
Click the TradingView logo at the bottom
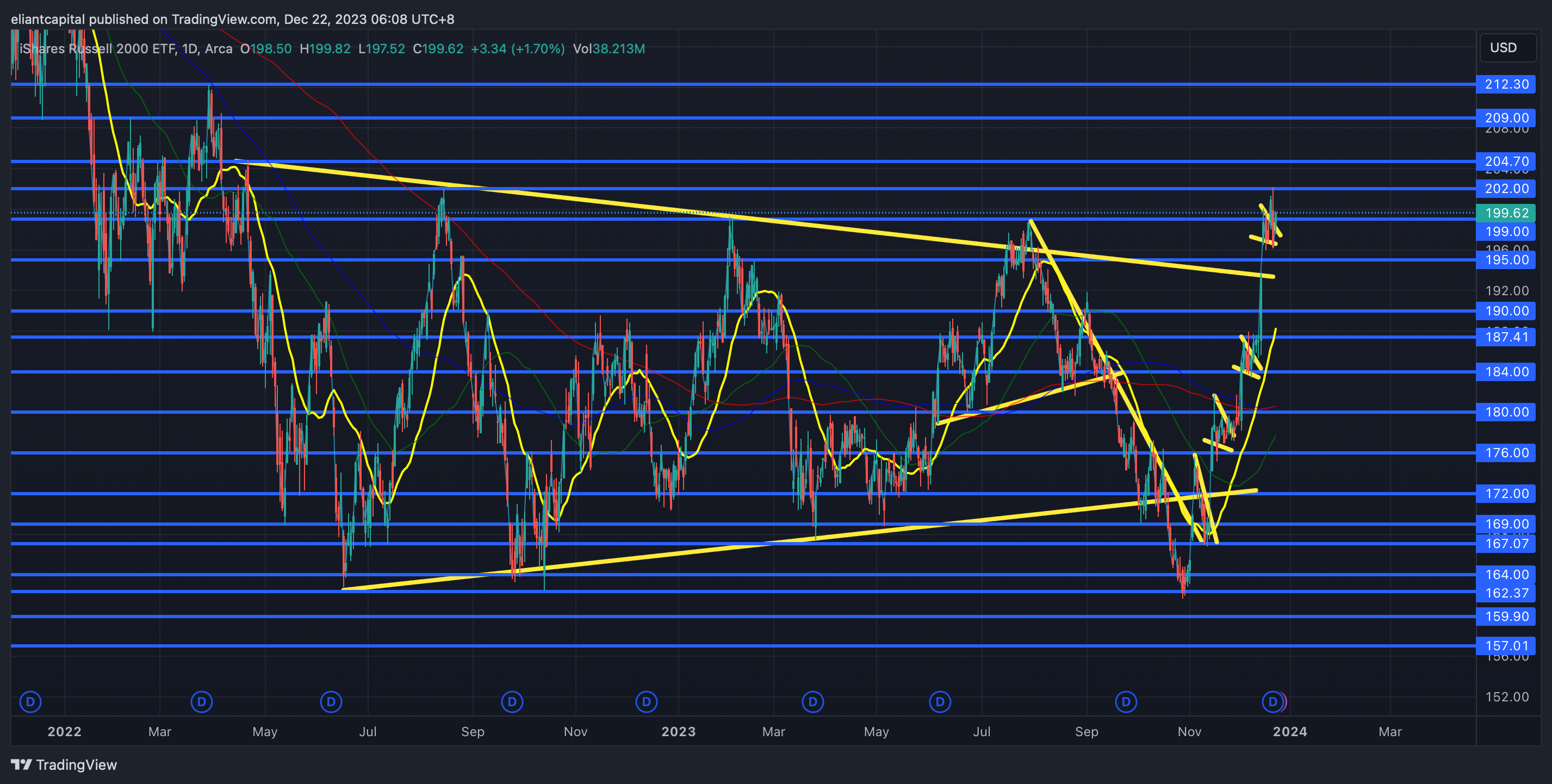[64, 765]
